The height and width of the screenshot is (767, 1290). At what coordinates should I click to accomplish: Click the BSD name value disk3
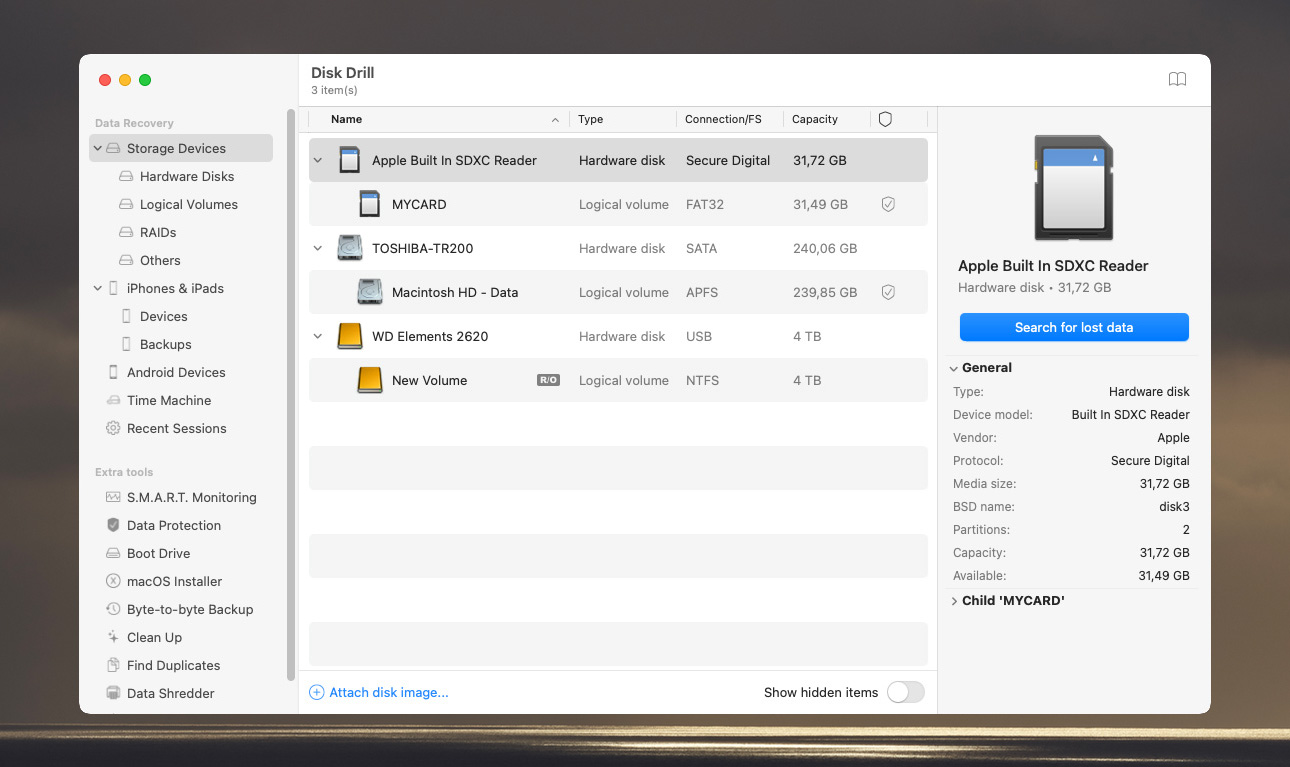(x=1173, y=507)
